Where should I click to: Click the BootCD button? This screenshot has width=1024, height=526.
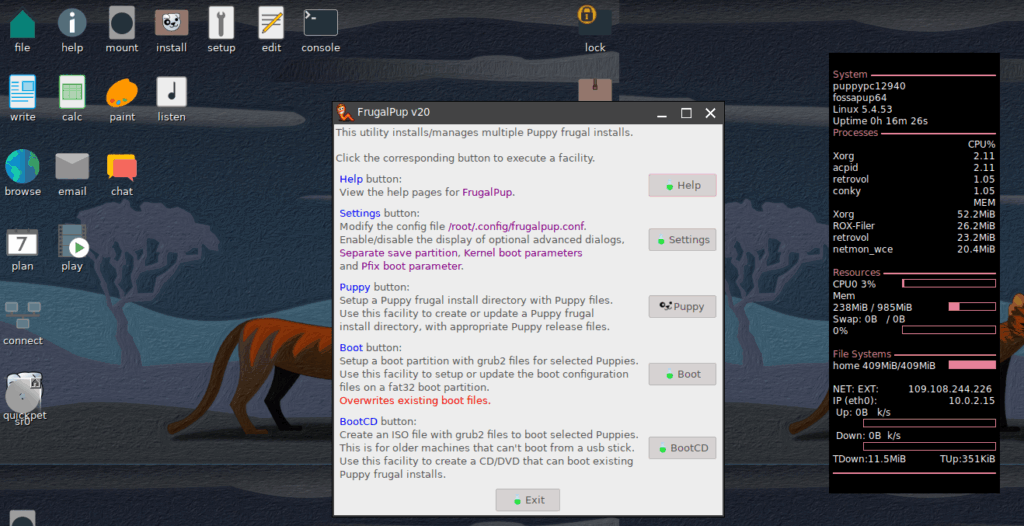682,448
